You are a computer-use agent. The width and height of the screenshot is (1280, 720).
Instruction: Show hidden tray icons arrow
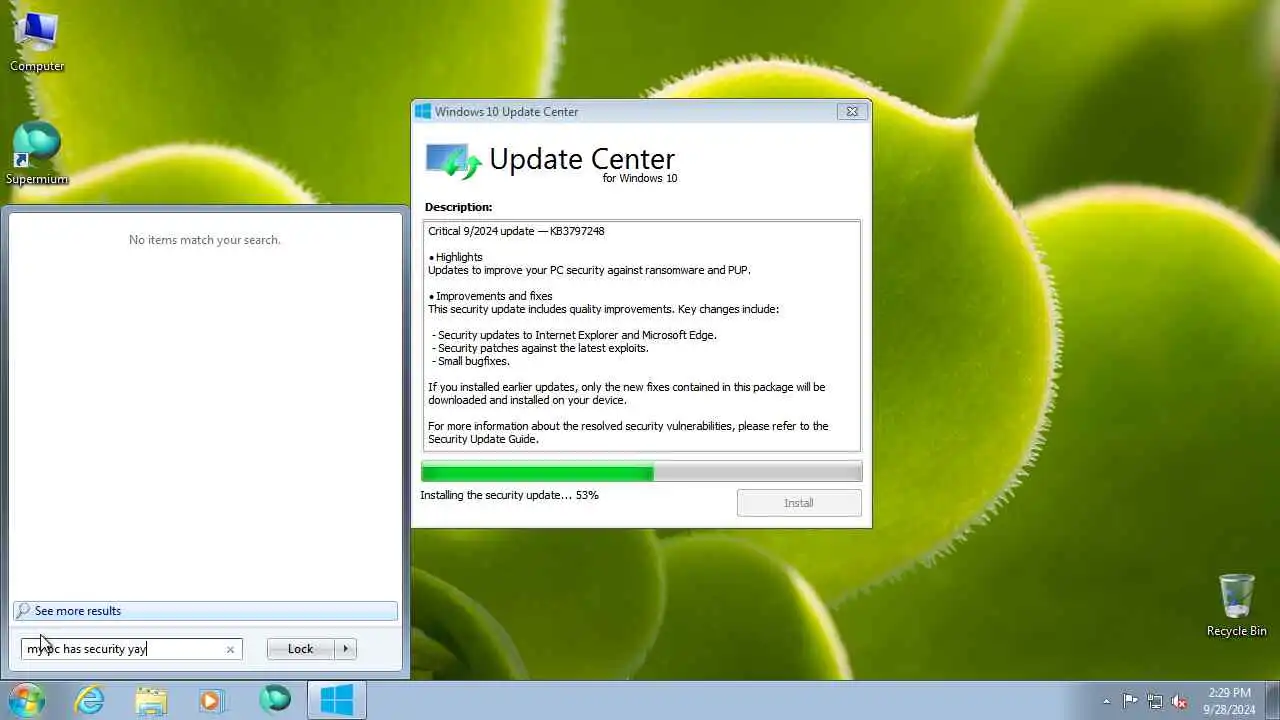tap(1106, 701)
